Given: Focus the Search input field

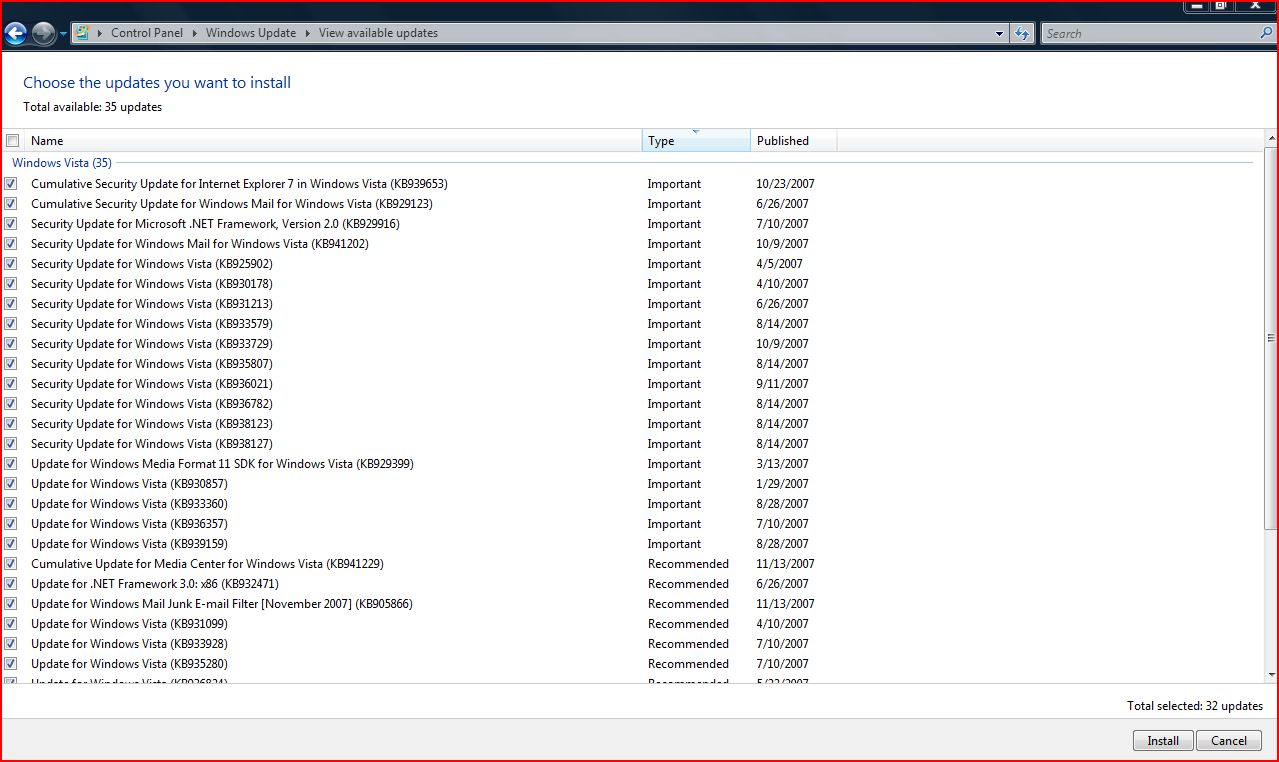Looking at the screenshot, I should [x=1150, y=33].
